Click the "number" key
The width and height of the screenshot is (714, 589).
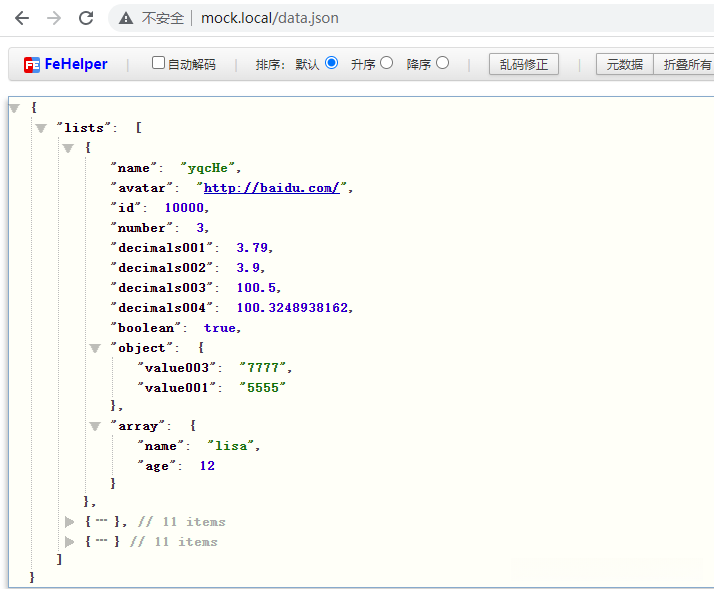click(142, 228)
